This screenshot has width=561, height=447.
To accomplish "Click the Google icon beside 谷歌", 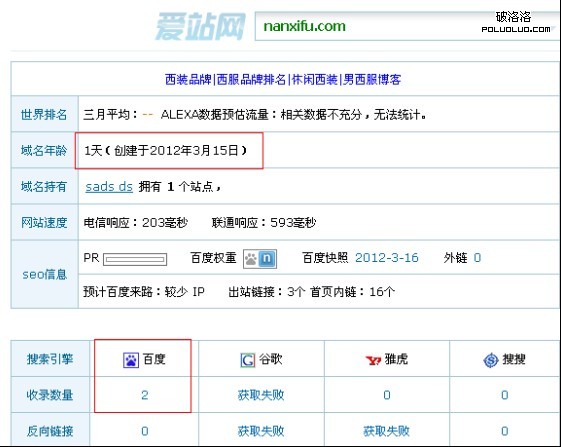I will [x=248, y=360].
